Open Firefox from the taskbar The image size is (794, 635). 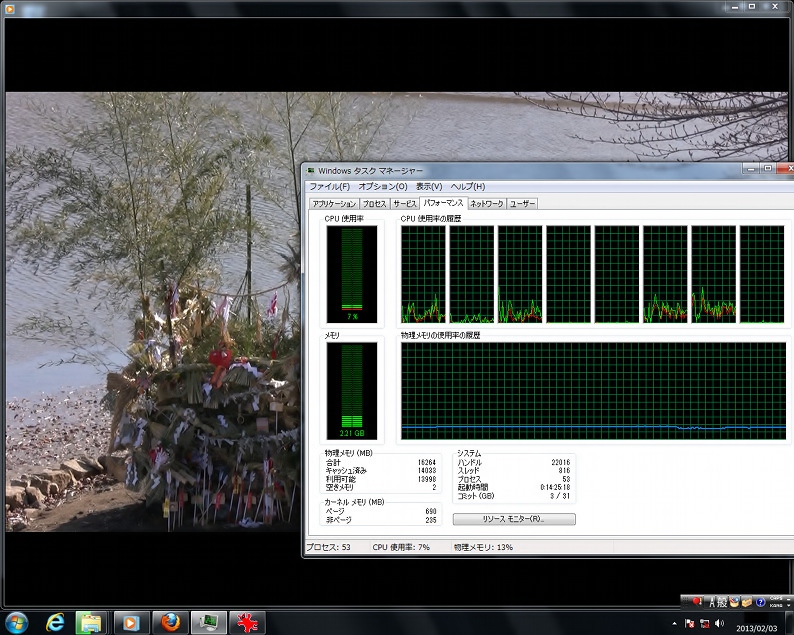[170, 621]
